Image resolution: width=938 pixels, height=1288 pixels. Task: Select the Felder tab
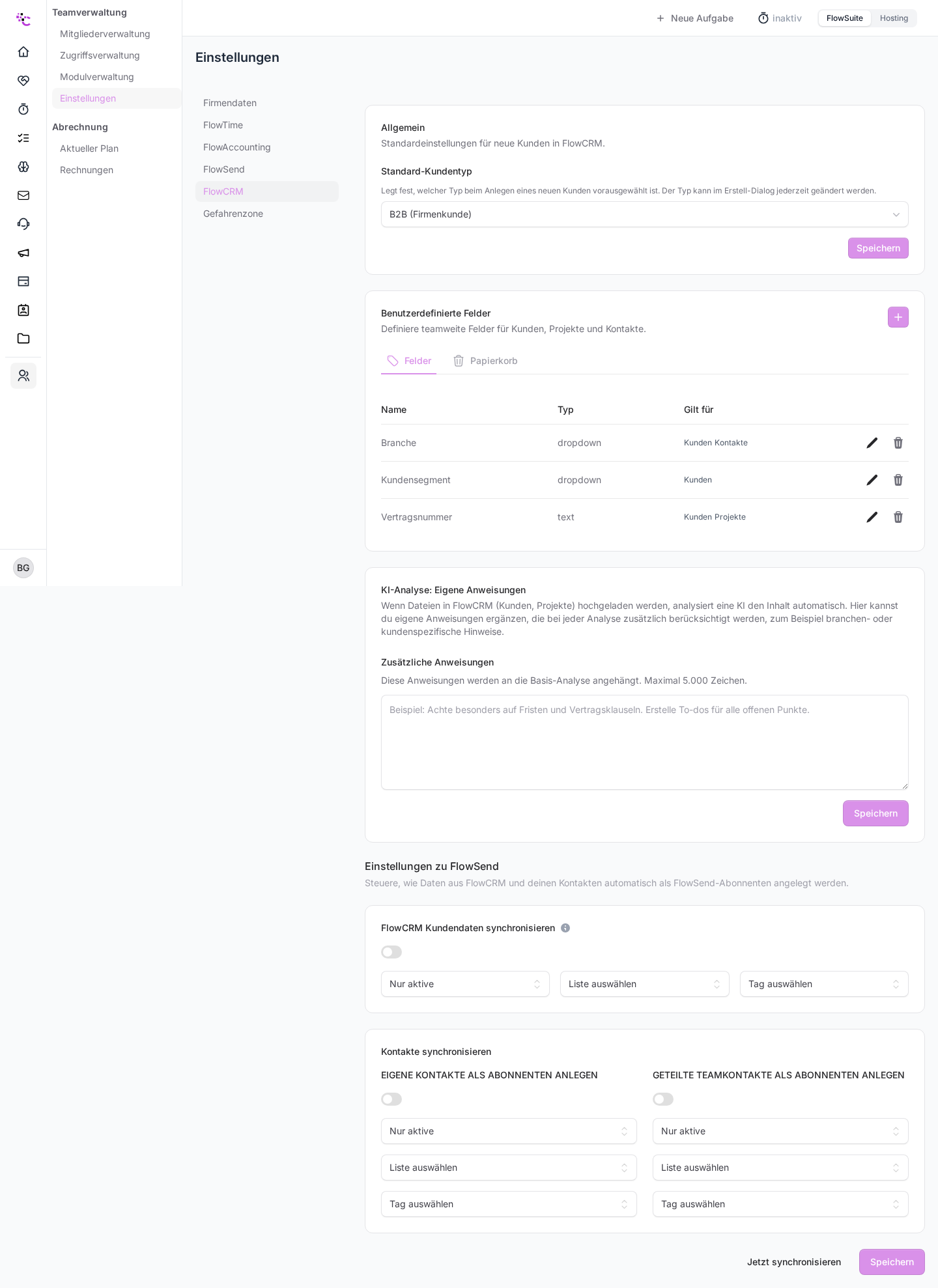[x=408, y=361]
